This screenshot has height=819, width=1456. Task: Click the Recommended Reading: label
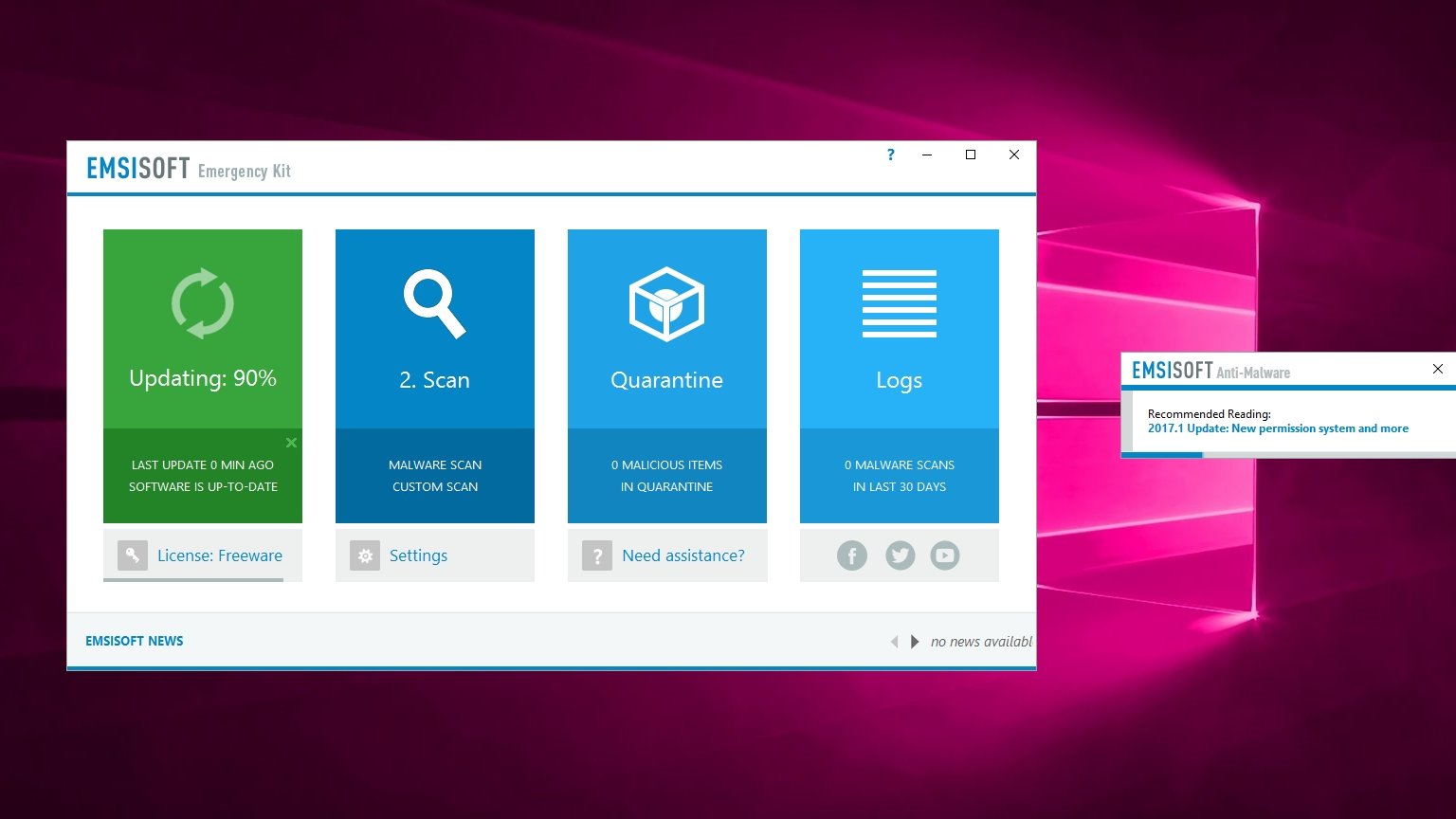pos(1210,414)
